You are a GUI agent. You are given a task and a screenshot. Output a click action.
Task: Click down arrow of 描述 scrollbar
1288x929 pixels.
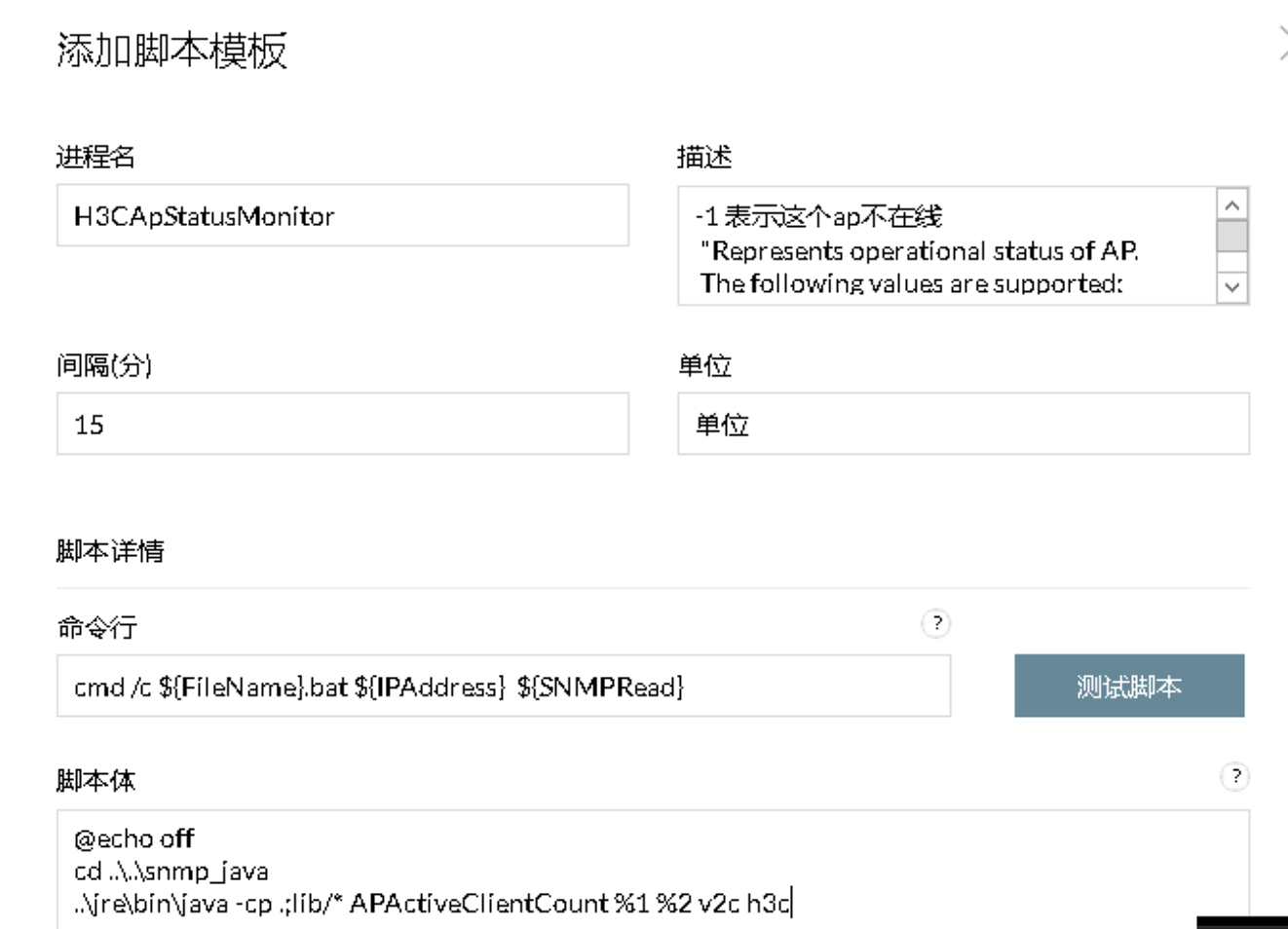[x=1232, y=287]
